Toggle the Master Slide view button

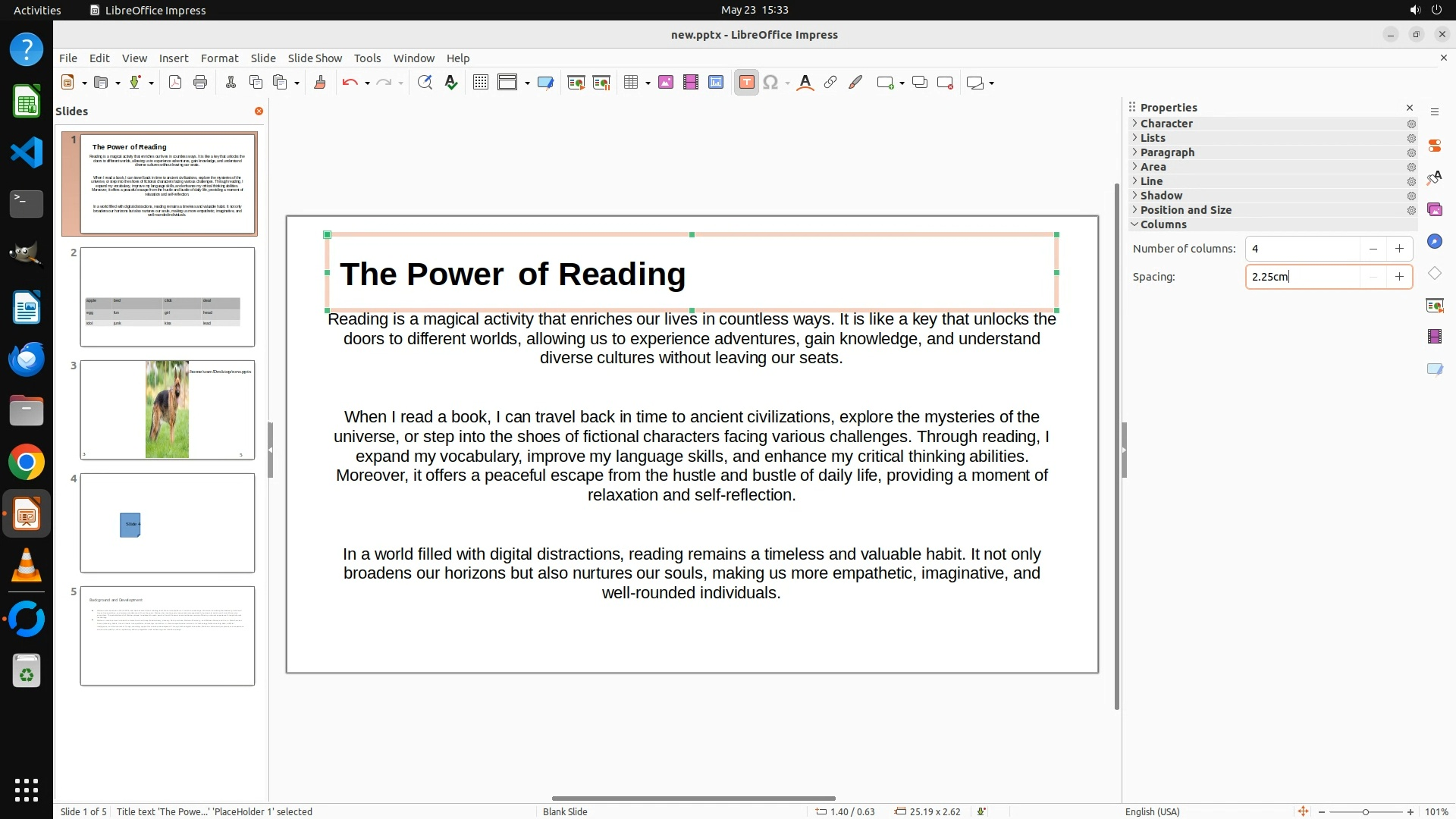(x=545, y=83)
